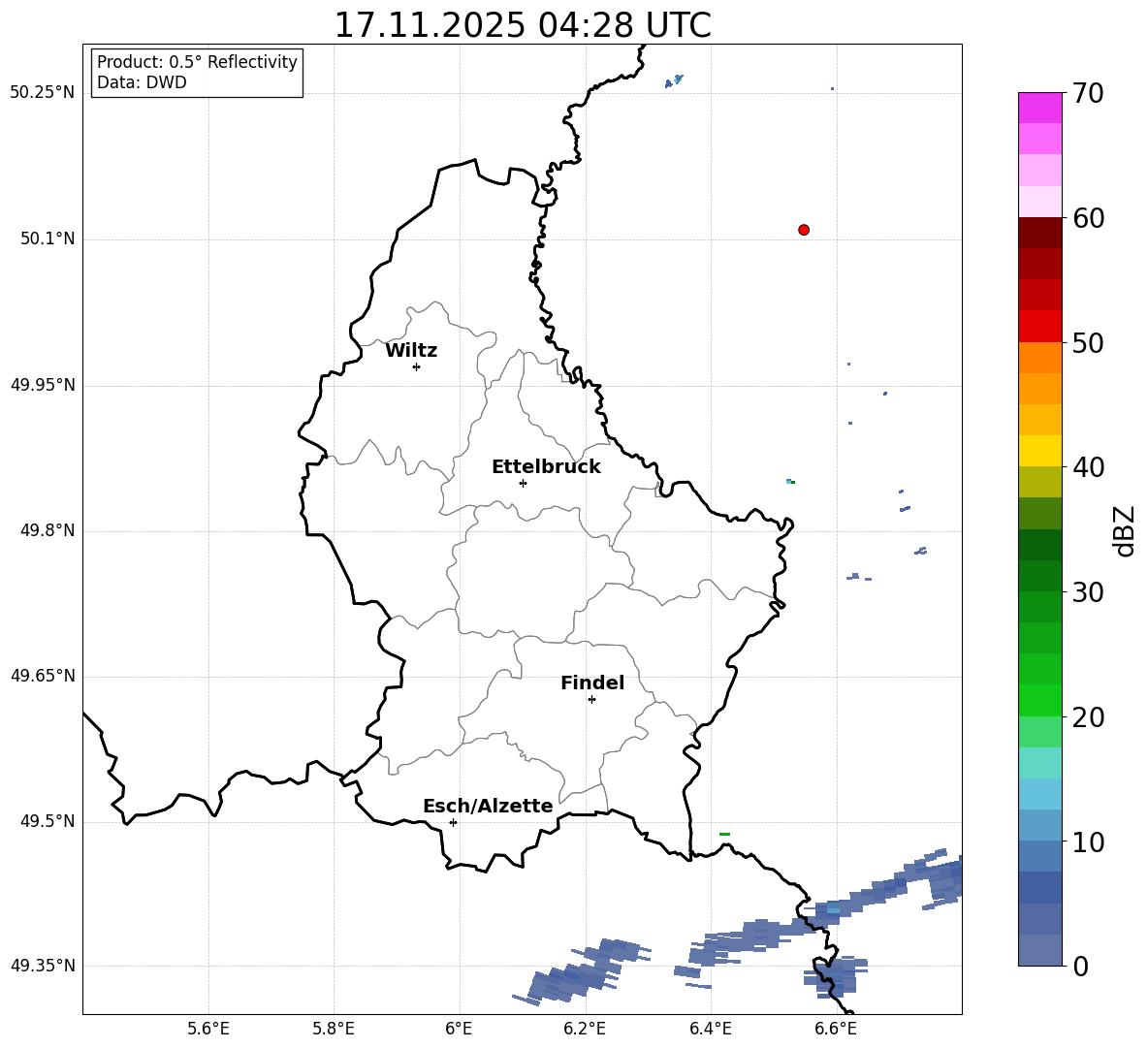1148x1048 pixels.
Task: Click the 70 tick on colorbar
Action: pos(1088,93)
